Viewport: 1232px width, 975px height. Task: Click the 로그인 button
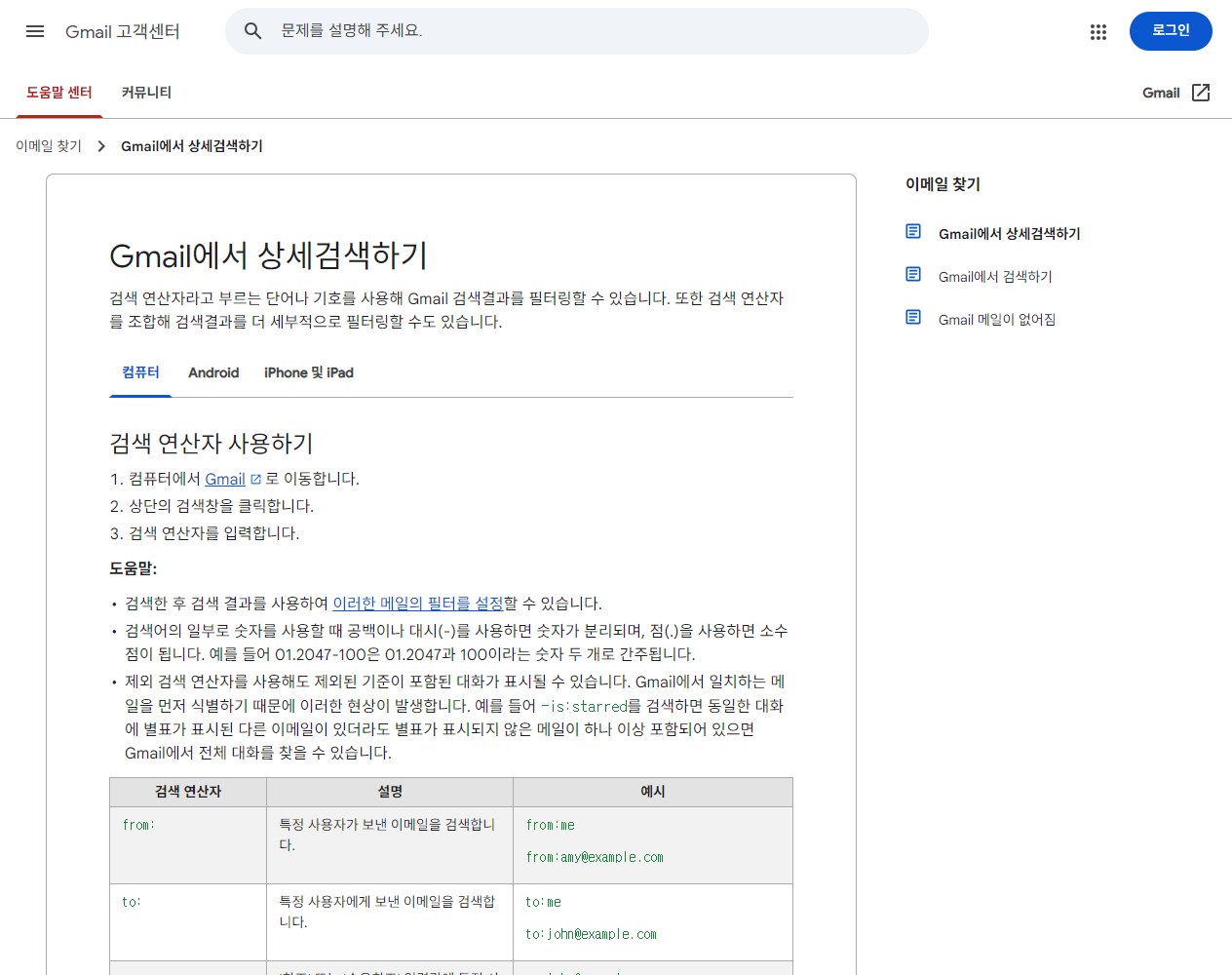1171,31
